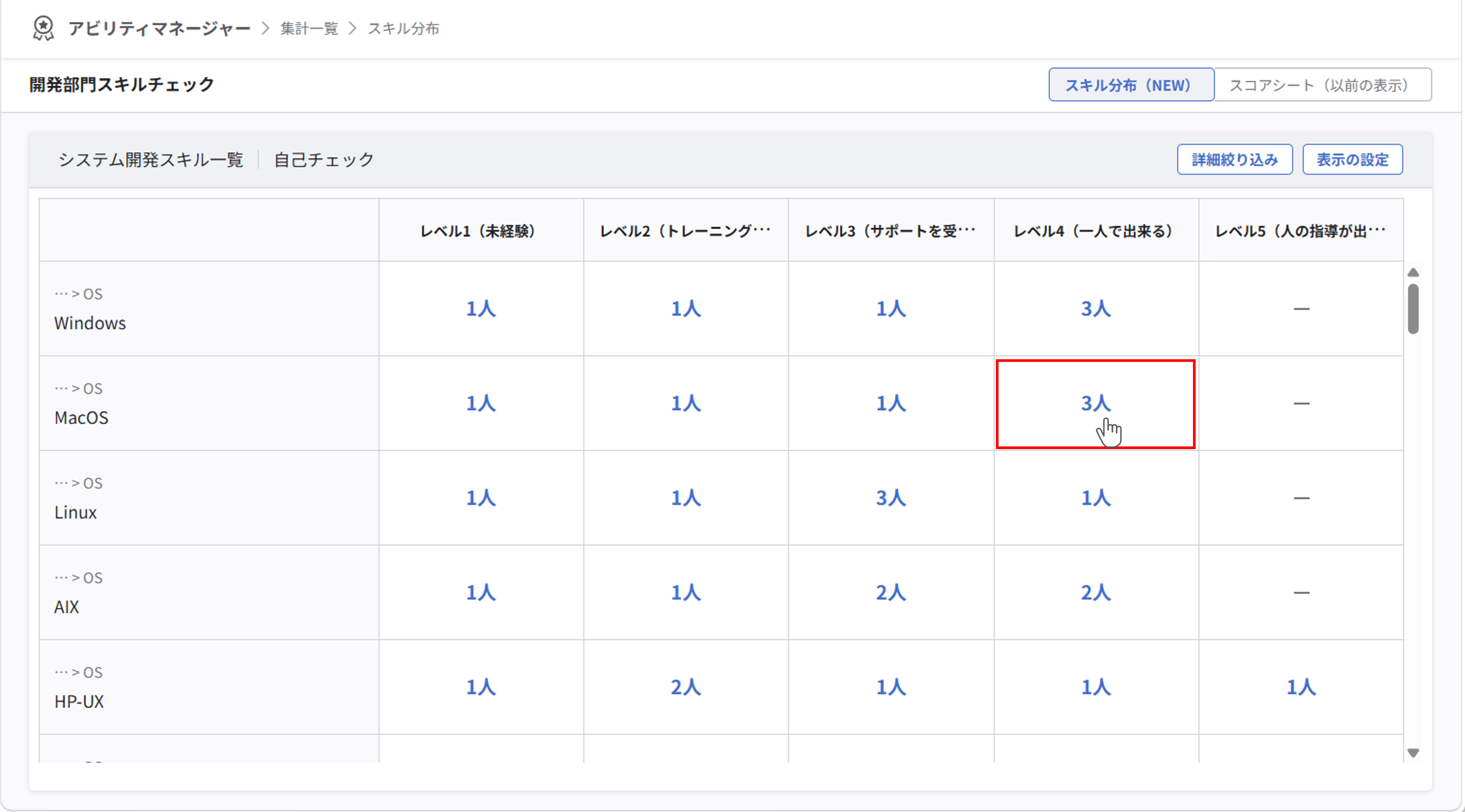The height and width of the screenshot is (812, 1465).
Task: Open AIX level 3 count 2人
Action: pyautogui.click(x=891, y=593)
